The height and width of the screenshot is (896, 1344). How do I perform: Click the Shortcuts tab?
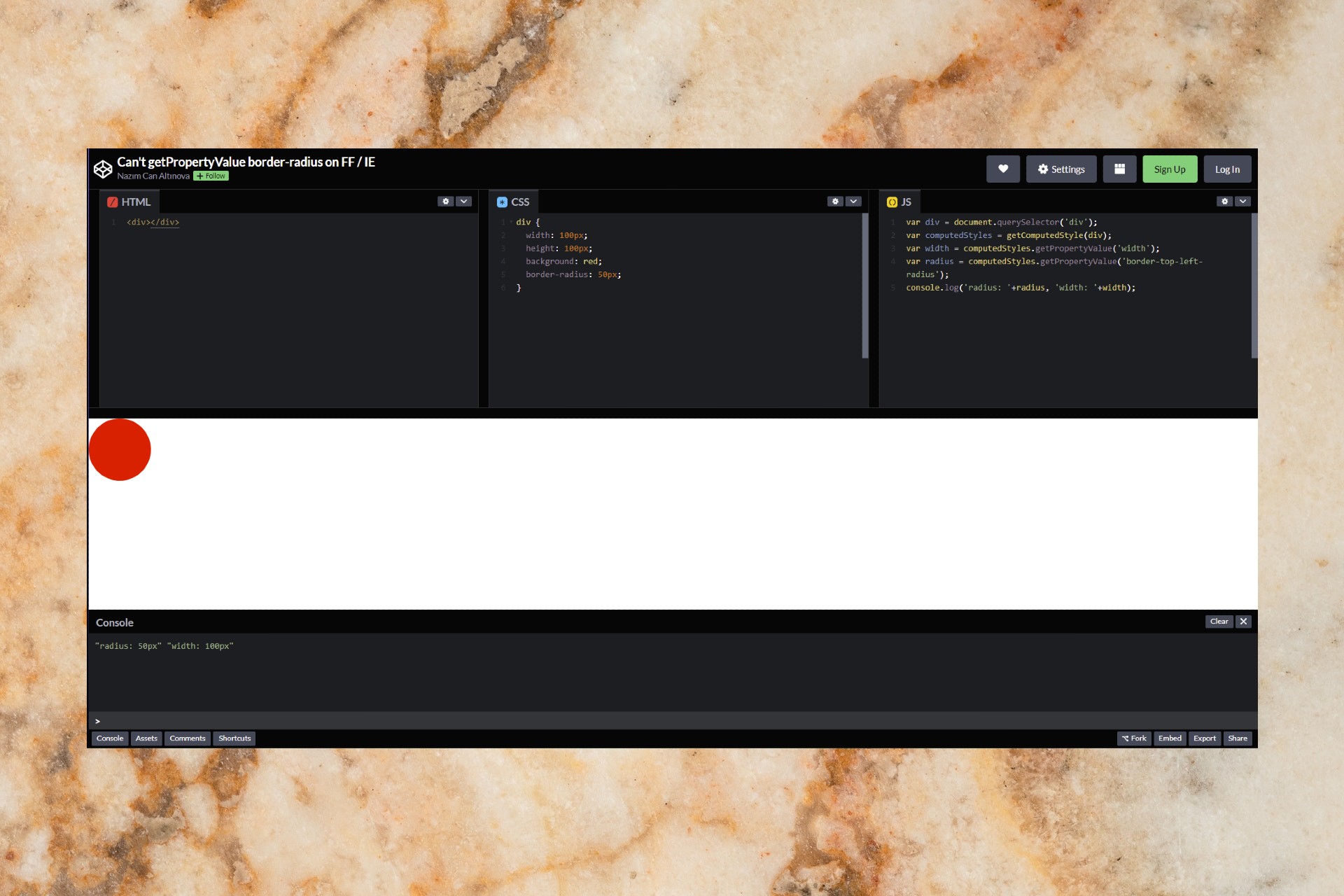[x=233, y=738]
